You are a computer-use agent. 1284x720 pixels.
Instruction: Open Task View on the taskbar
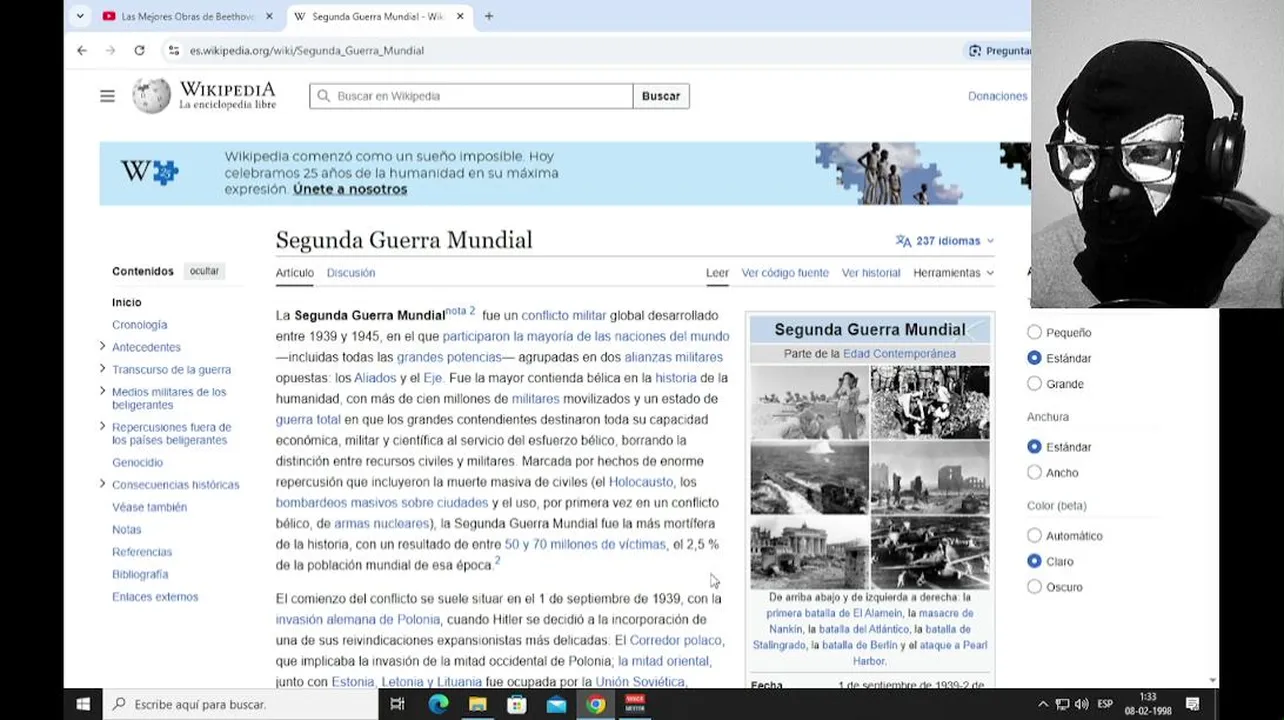click(397, 704)
